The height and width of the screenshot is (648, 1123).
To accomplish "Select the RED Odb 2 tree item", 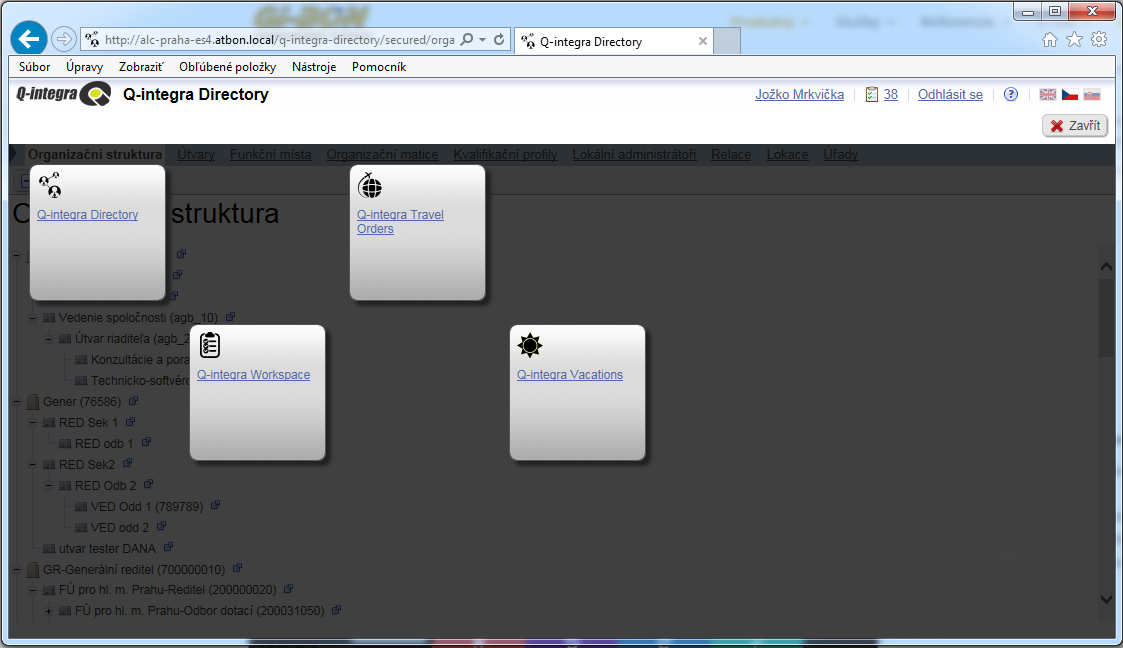I will [x=105, y=485].
